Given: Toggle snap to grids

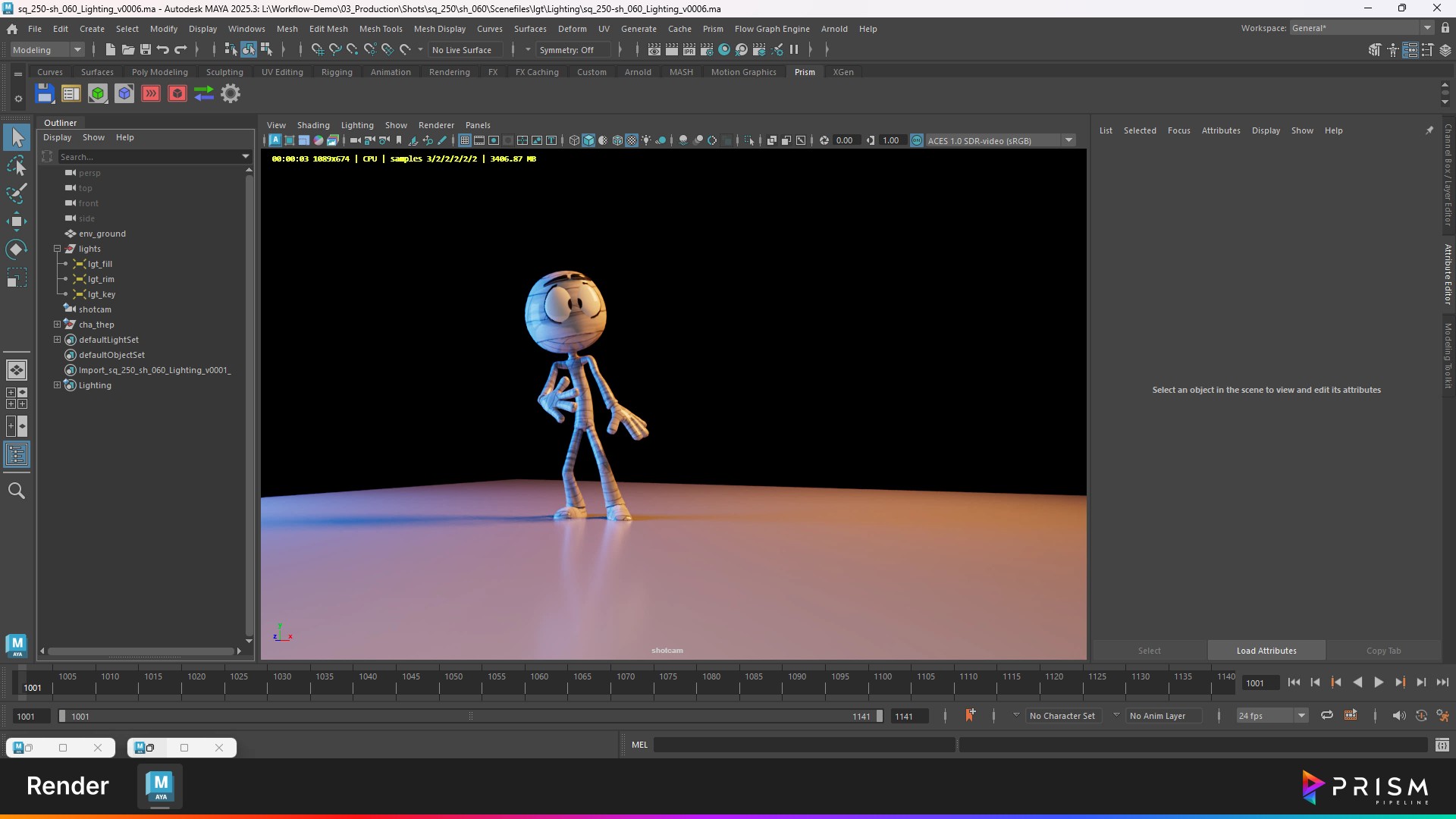Looking at the screenshot, I should (x=318, y=50).
